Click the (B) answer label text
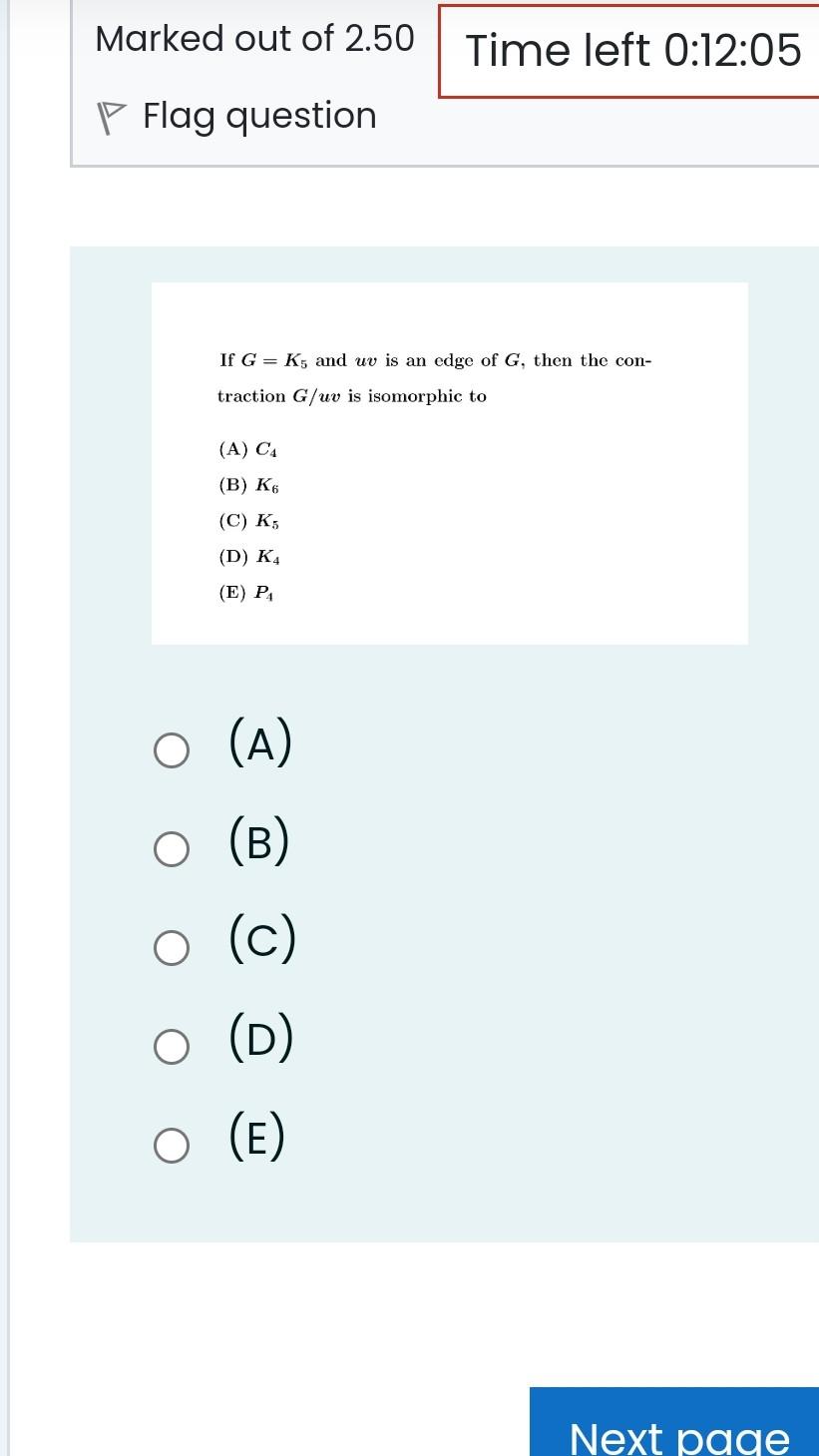This screenshot has height=1456, width=819. (x=259, y=841)
